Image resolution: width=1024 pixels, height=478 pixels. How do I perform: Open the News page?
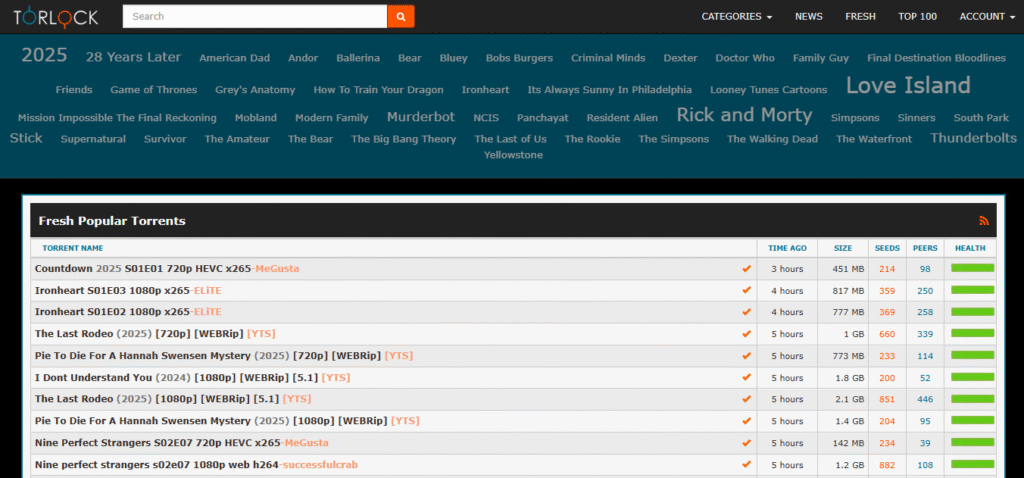(x=808, y=16)
